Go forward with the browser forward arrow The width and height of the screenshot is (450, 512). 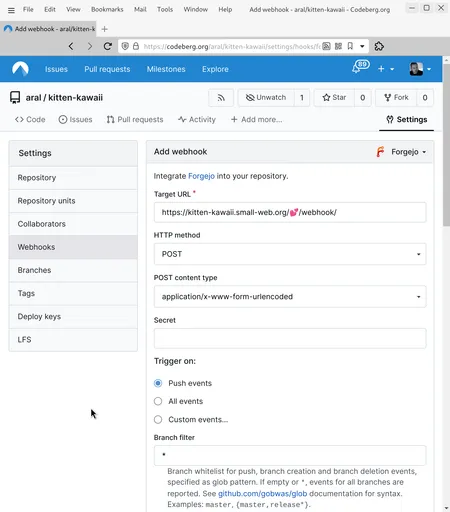tap(89, 46)
